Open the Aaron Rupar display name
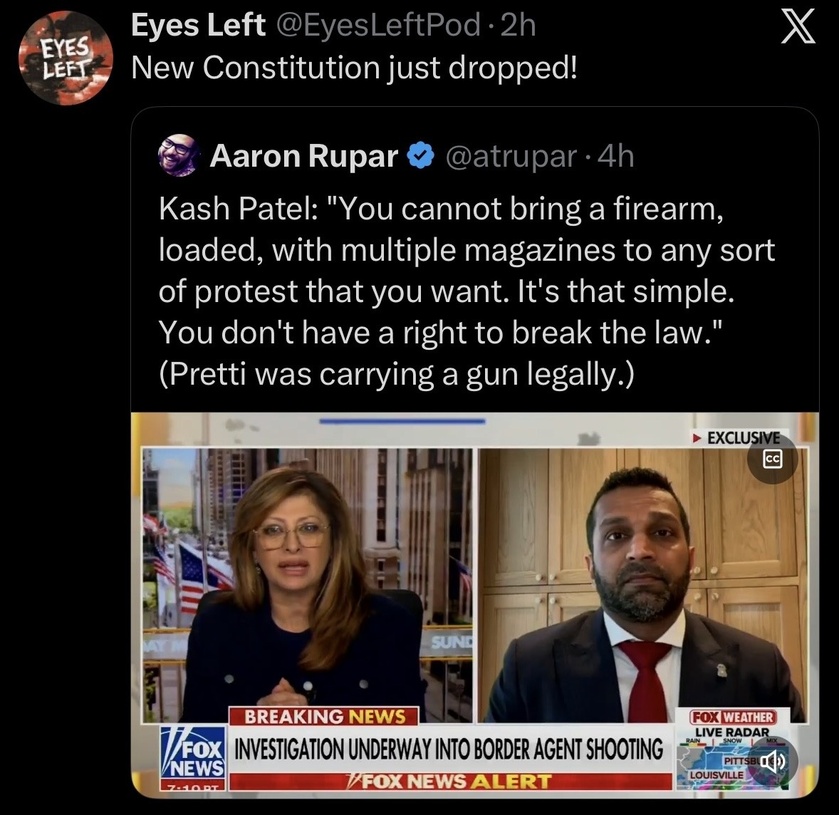The width and height of the screenshot is (839, 815). pos(304,156)
